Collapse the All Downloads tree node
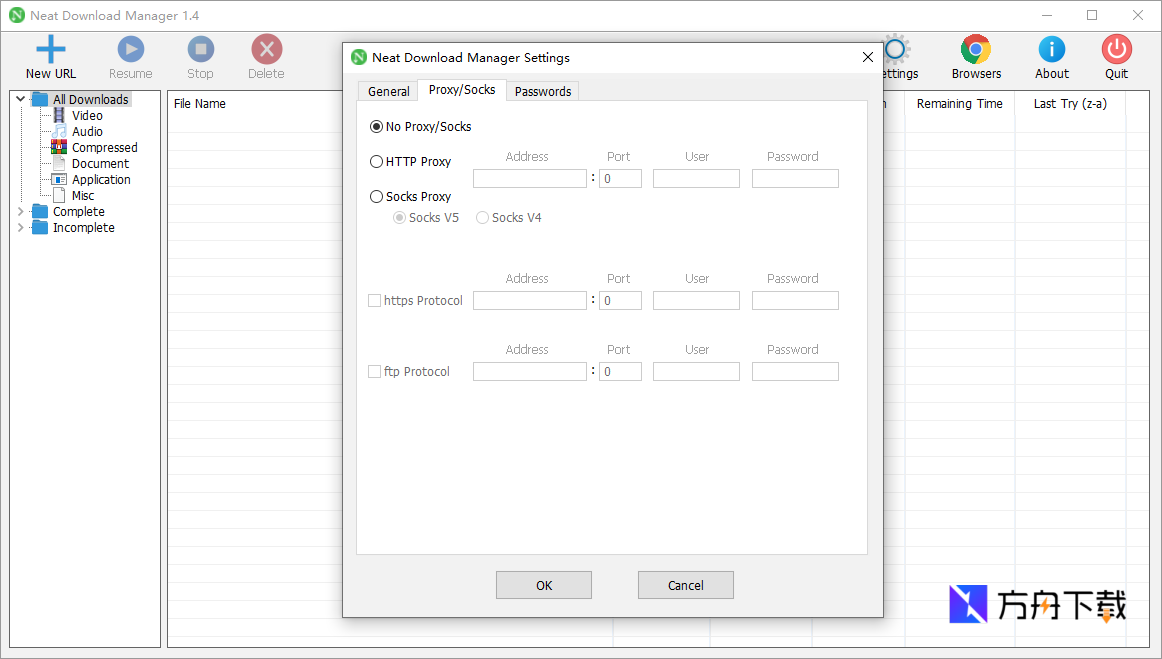 [x=20, y=98]
